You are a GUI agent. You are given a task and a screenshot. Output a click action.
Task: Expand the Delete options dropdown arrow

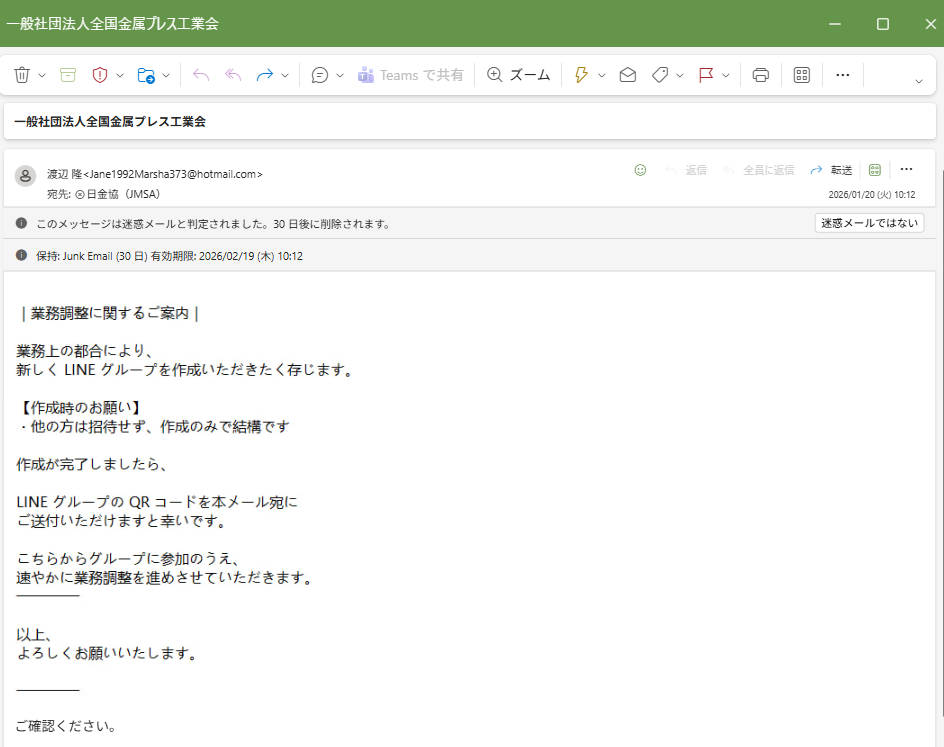[x=42, y=75]
